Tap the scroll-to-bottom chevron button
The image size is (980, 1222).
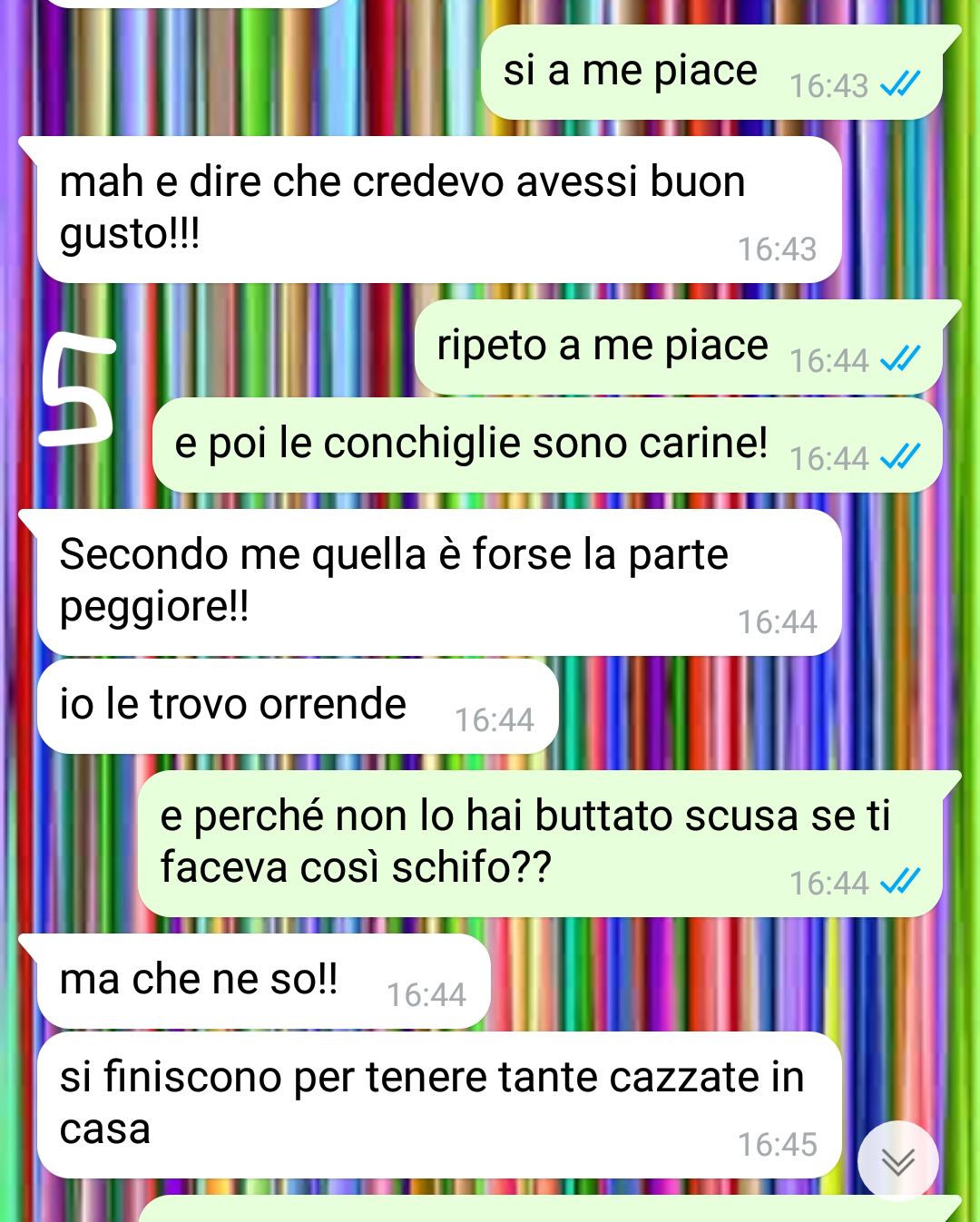(x=897, y=1161)
